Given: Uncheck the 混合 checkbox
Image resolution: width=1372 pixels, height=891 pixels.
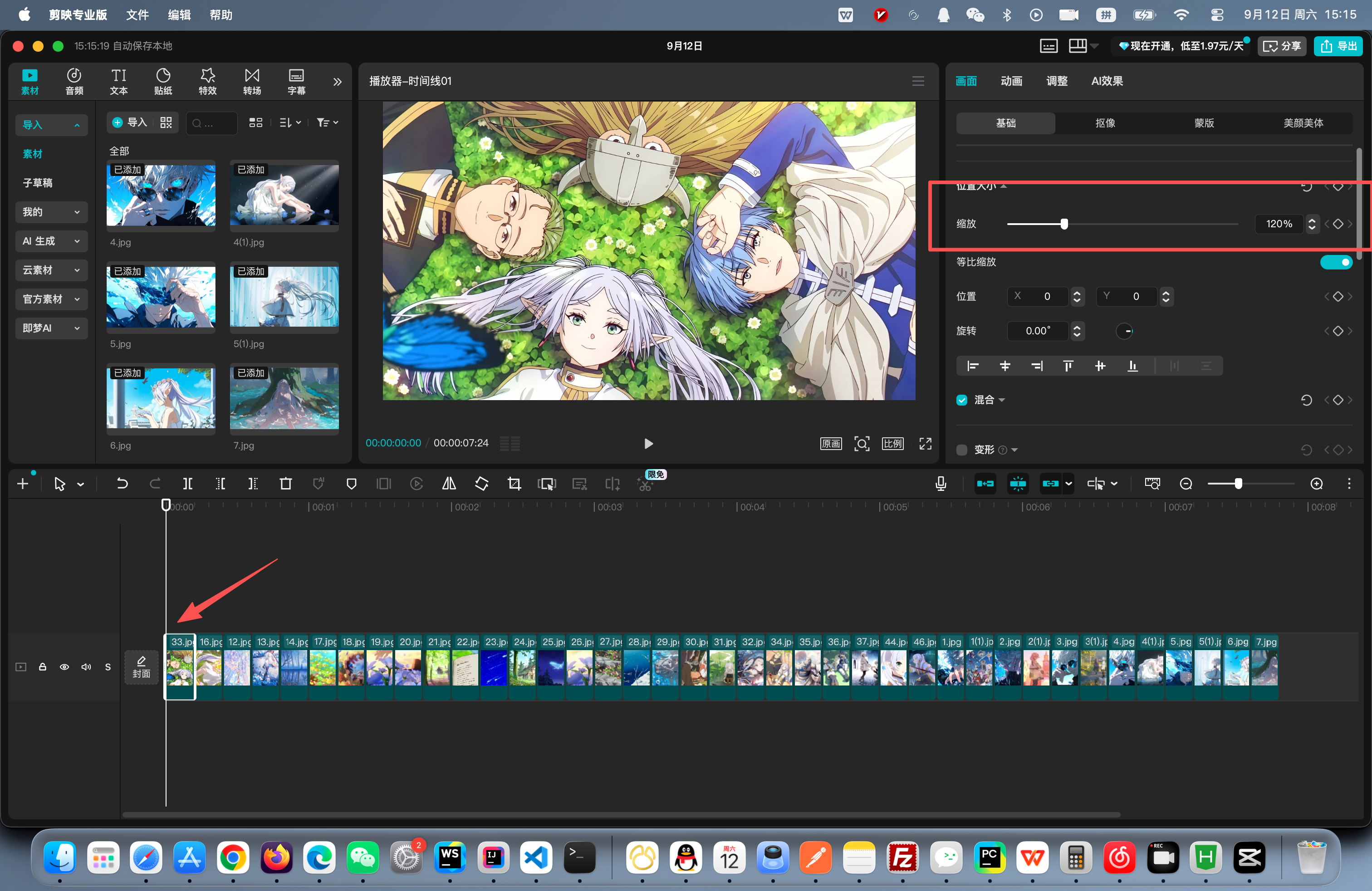Looking at the screenshot, I should (961, 400).
